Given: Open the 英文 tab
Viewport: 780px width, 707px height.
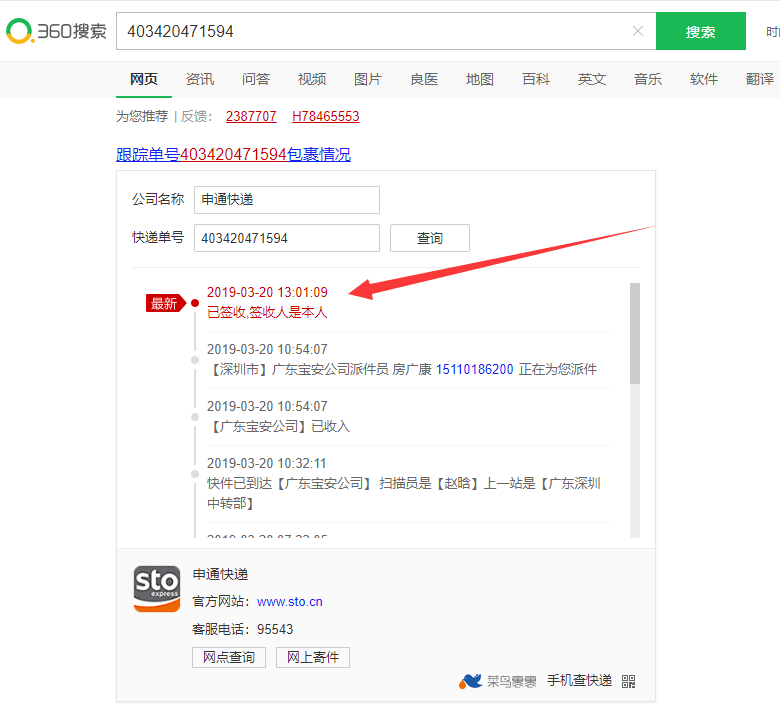Looking at the screenshot, I should (x=591, y=79).
